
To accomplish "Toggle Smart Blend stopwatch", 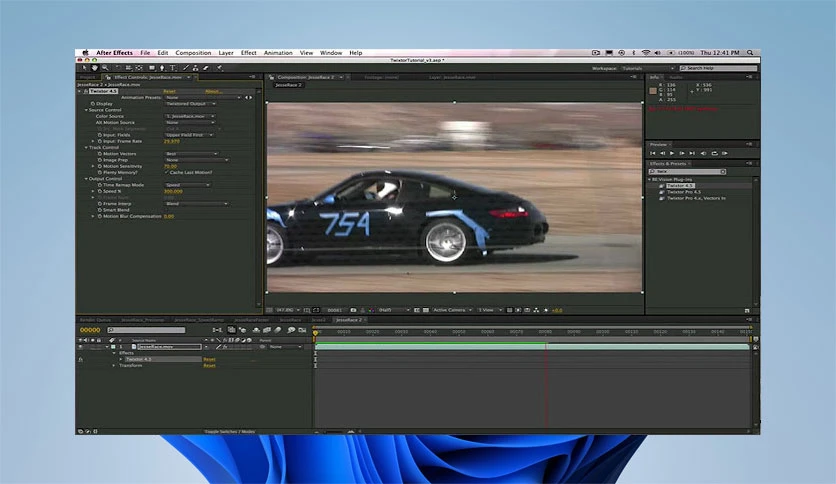I will [100, 210].
